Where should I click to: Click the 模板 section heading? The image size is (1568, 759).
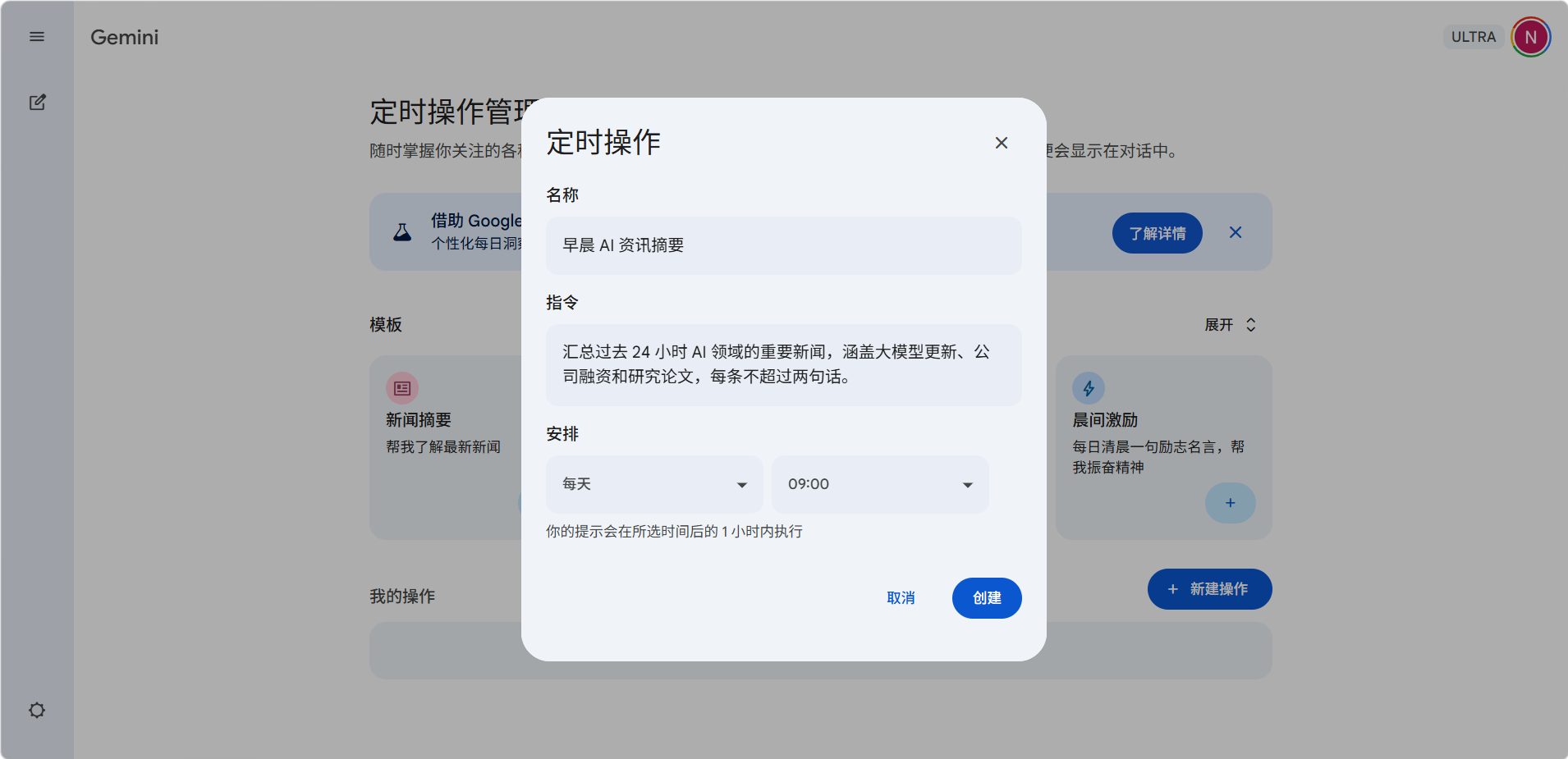[x=386, y=325]
